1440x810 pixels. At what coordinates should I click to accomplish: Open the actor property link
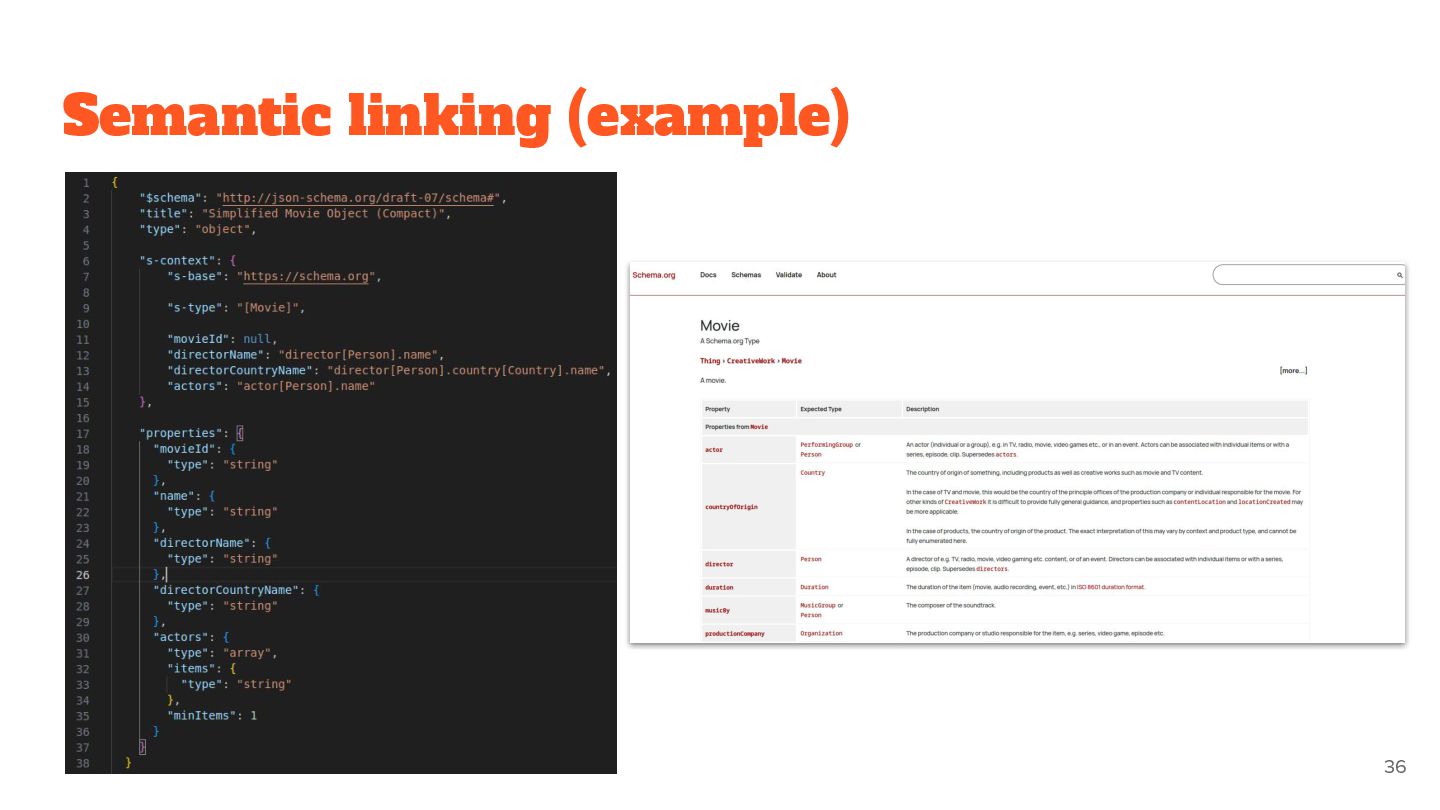(714, 450)
